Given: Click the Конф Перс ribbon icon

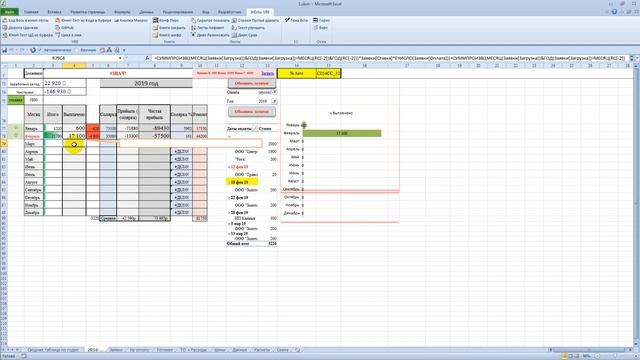Looking at the screenshot, I should (x=156, y=20).
